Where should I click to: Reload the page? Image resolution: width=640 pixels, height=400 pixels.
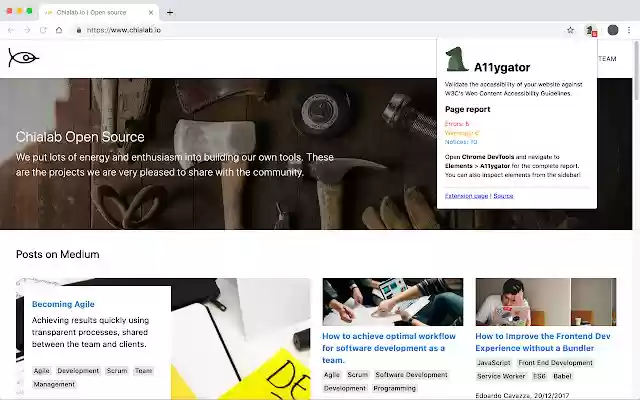43,30
